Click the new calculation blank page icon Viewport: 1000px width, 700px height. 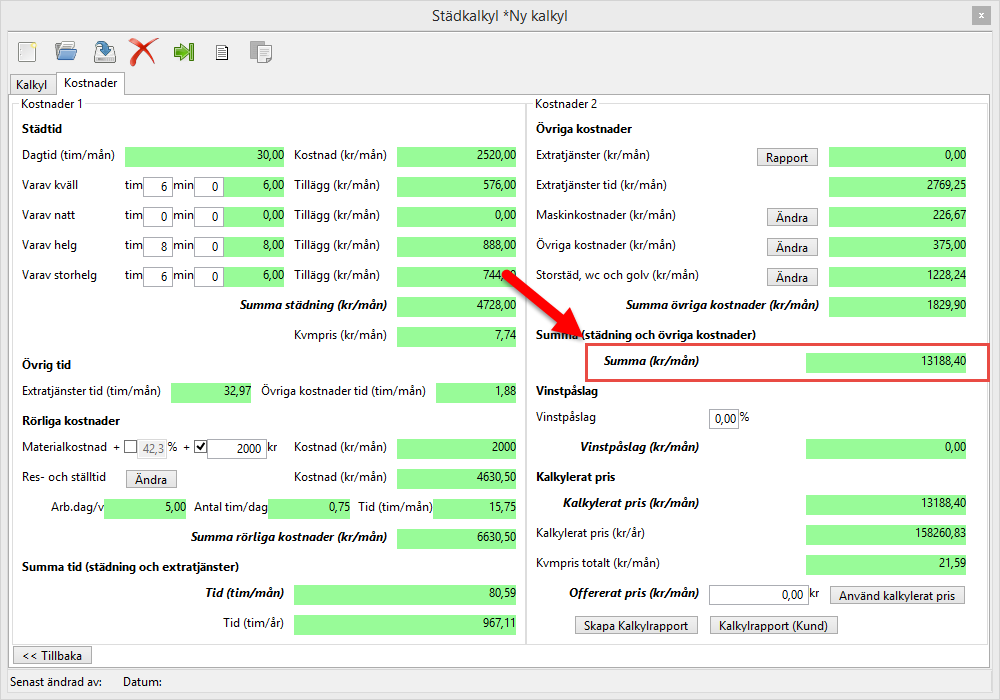[27, 51]
